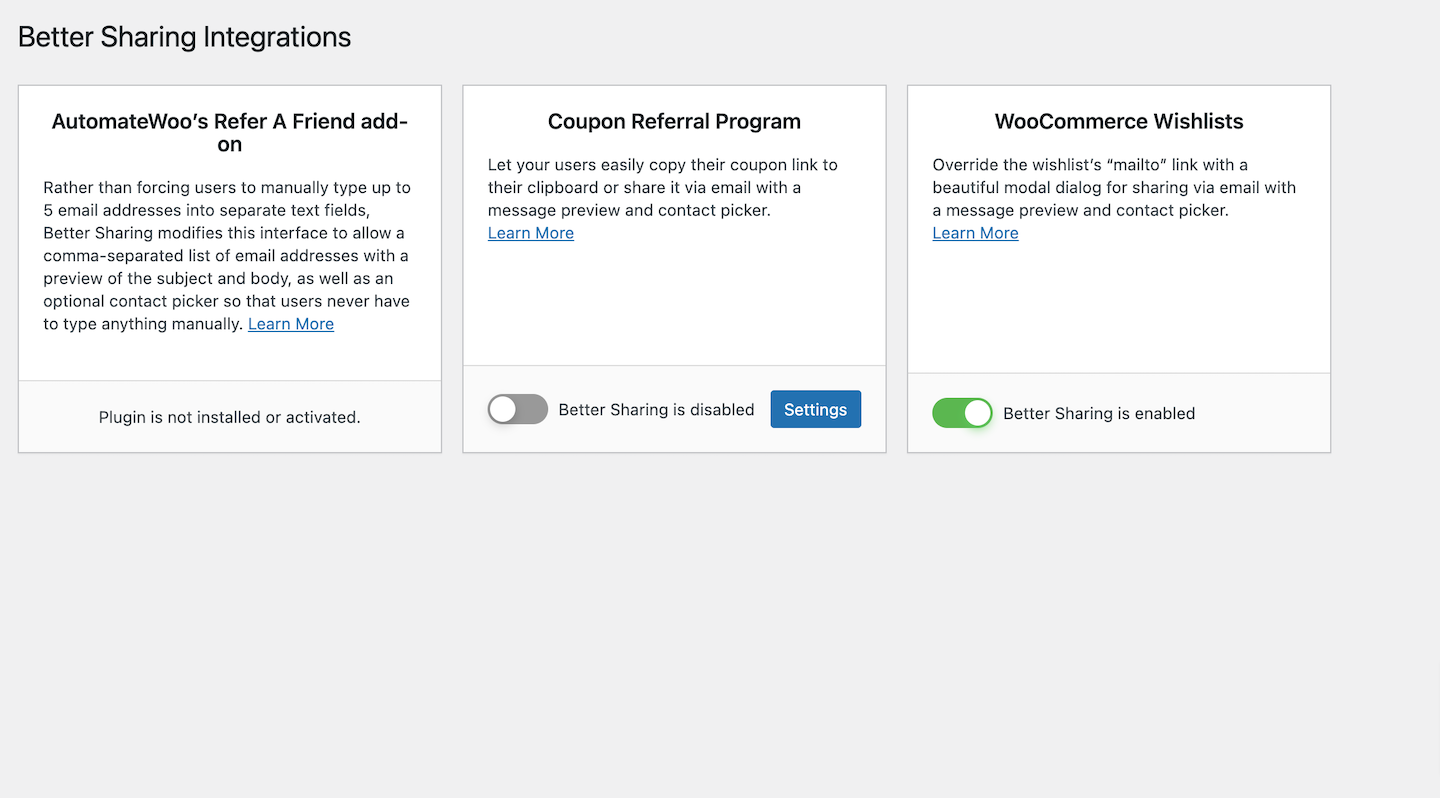Click "Plugin is not installed or activated" notice
This screenshot has width=1440, height=798.
point(230,417)
